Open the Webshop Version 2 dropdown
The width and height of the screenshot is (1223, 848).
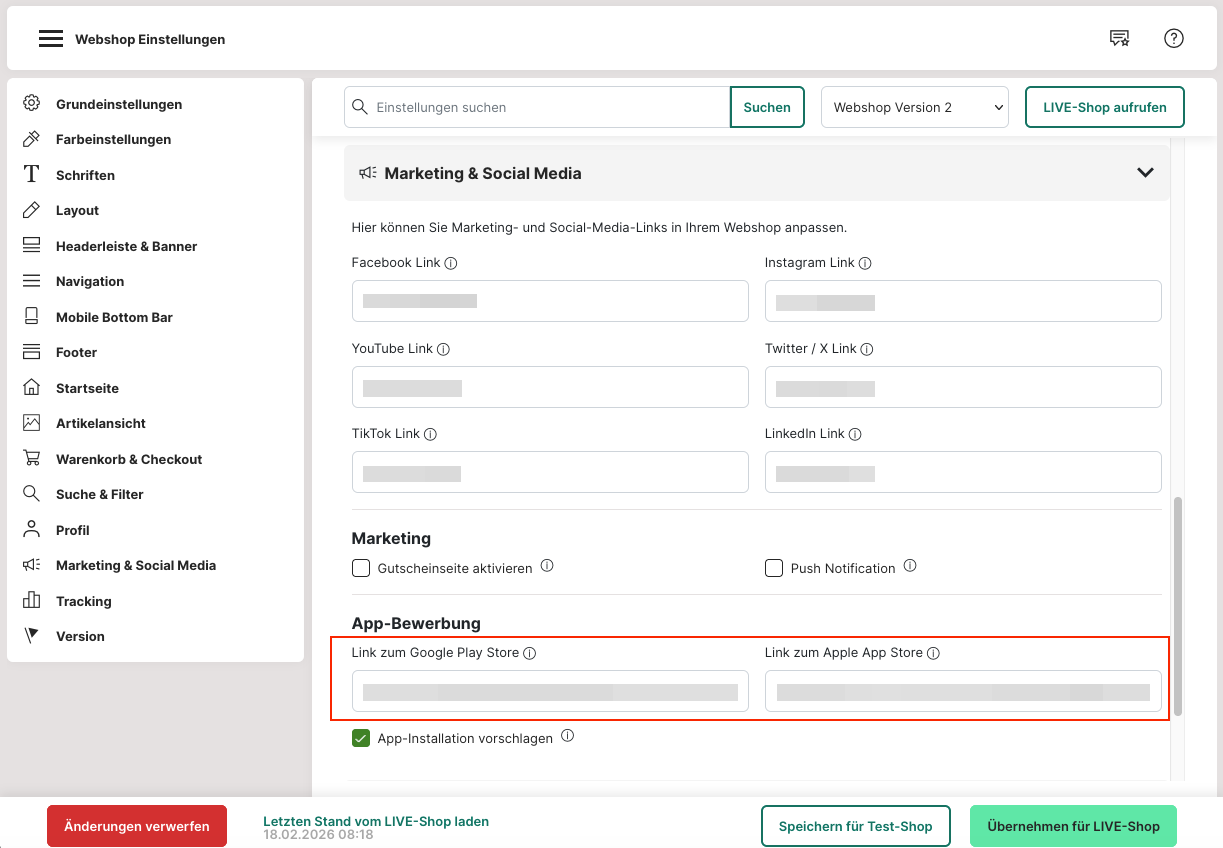click(x=914, y=107)
